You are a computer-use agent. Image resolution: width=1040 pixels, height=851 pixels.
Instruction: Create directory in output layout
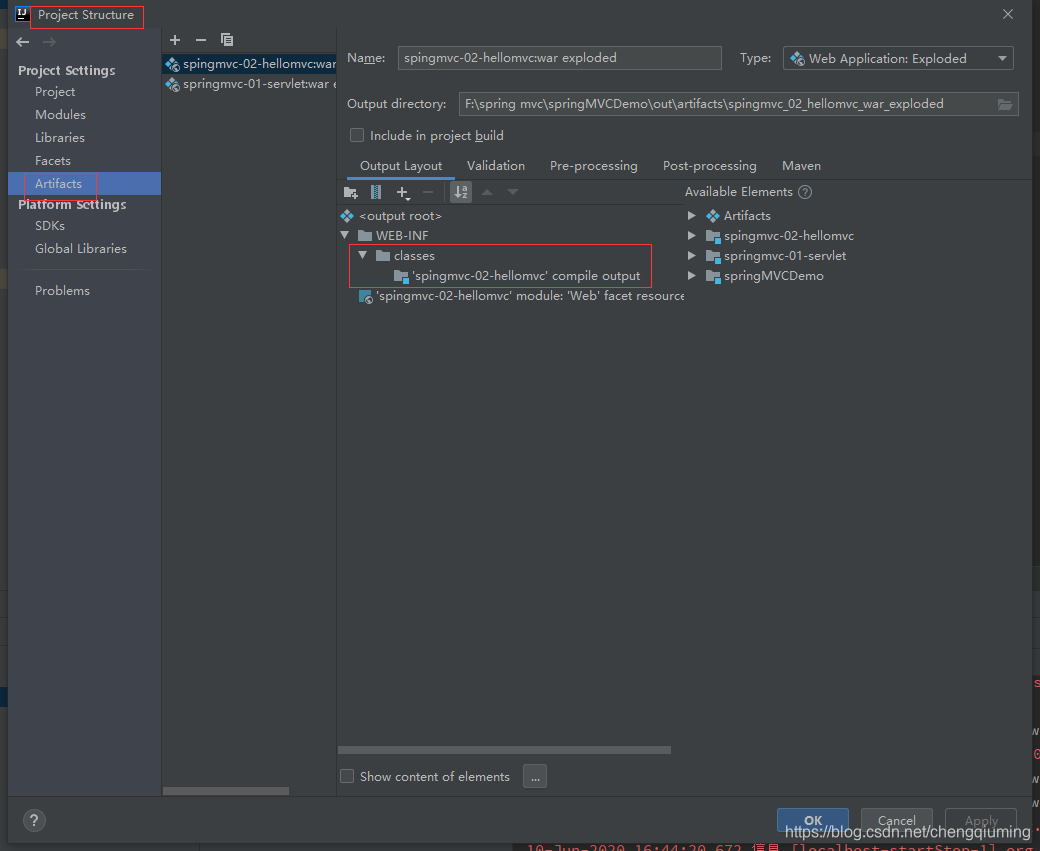[x=351, y=192]
